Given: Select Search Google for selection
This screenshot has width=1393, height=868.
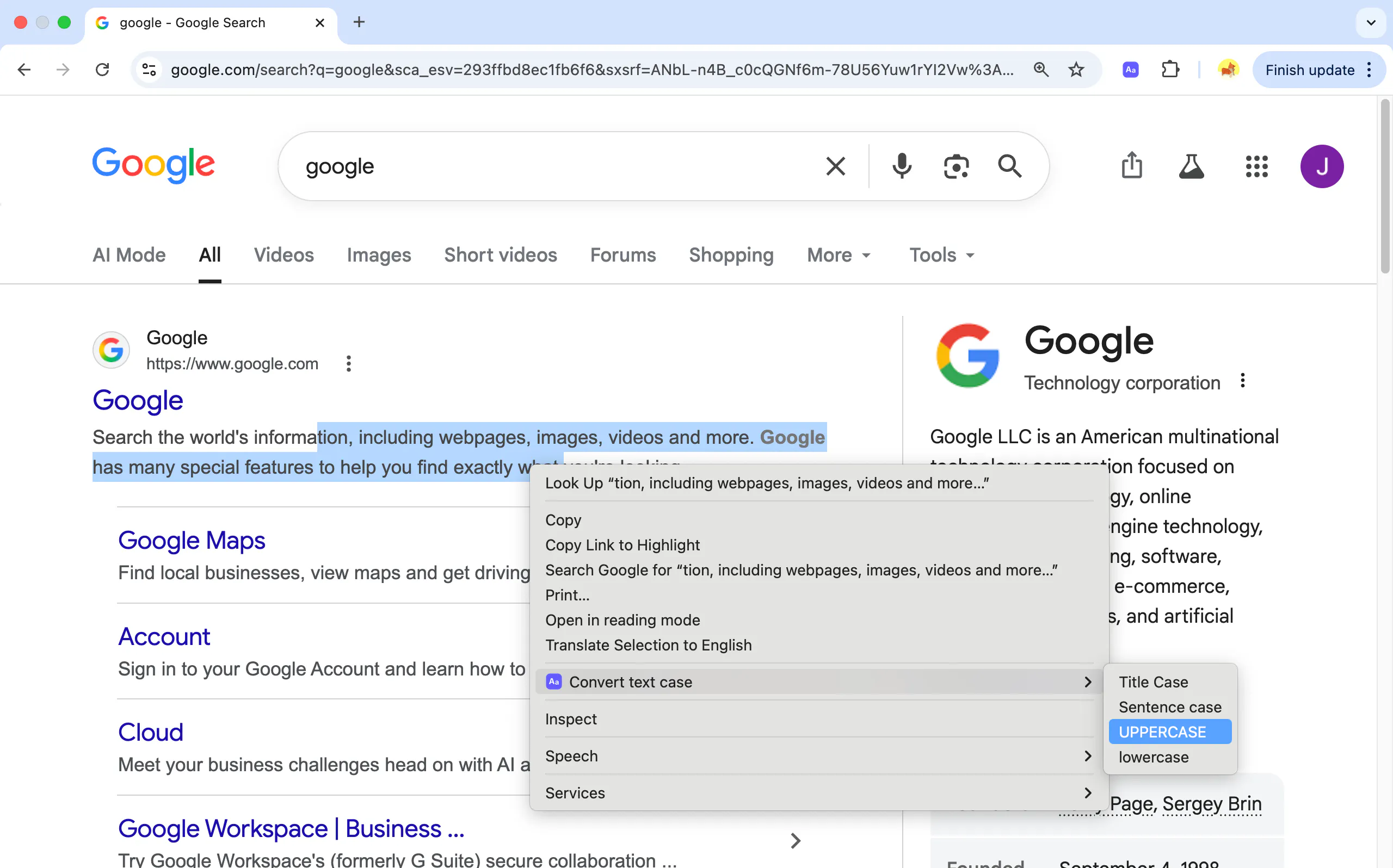Looking at the screenshot, I should [819, 570].
